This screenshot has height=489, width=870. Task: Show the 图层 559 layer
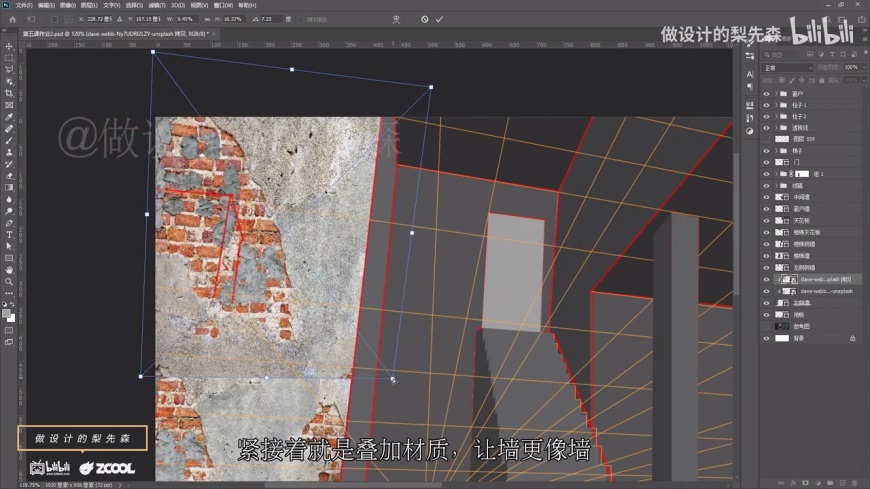coord(766,139)
